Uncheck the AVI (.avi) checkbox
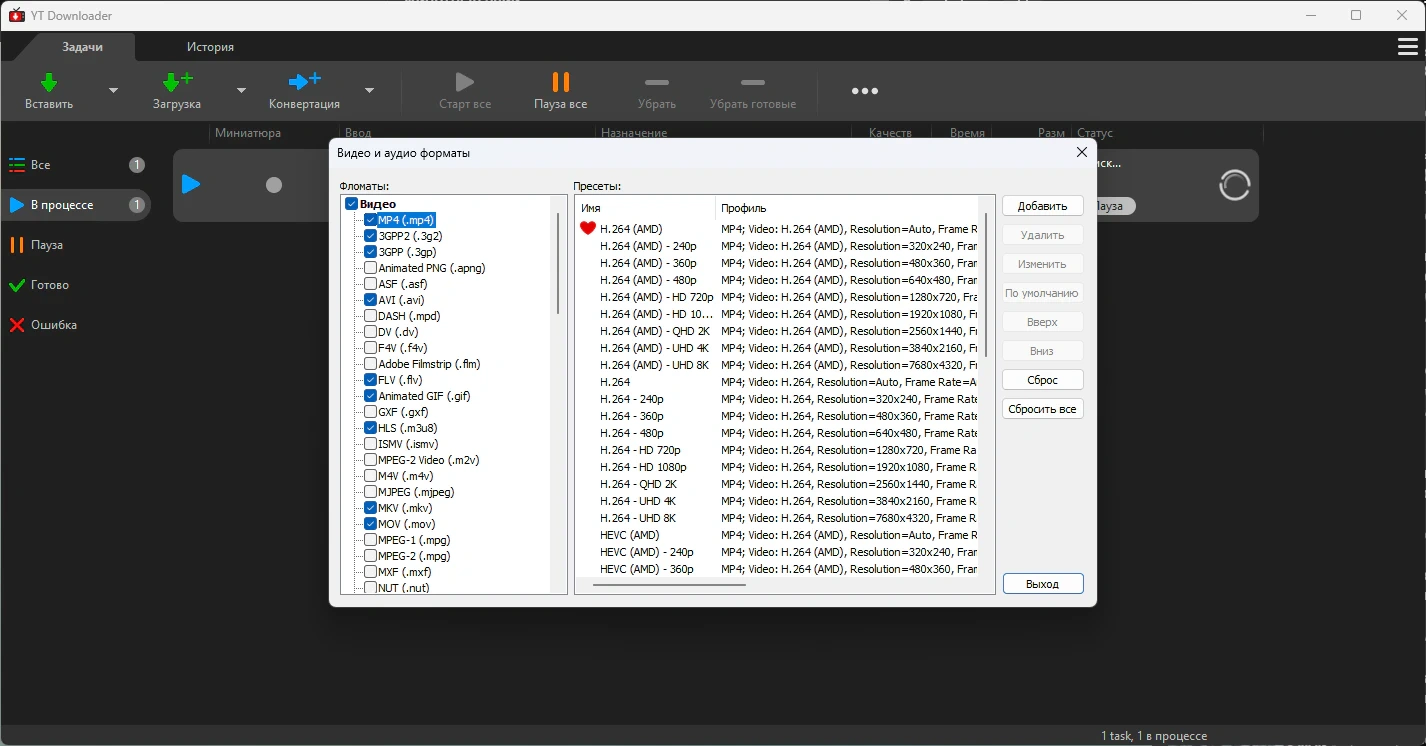Screen dimensions: 1426x746 tap(371, 300)
